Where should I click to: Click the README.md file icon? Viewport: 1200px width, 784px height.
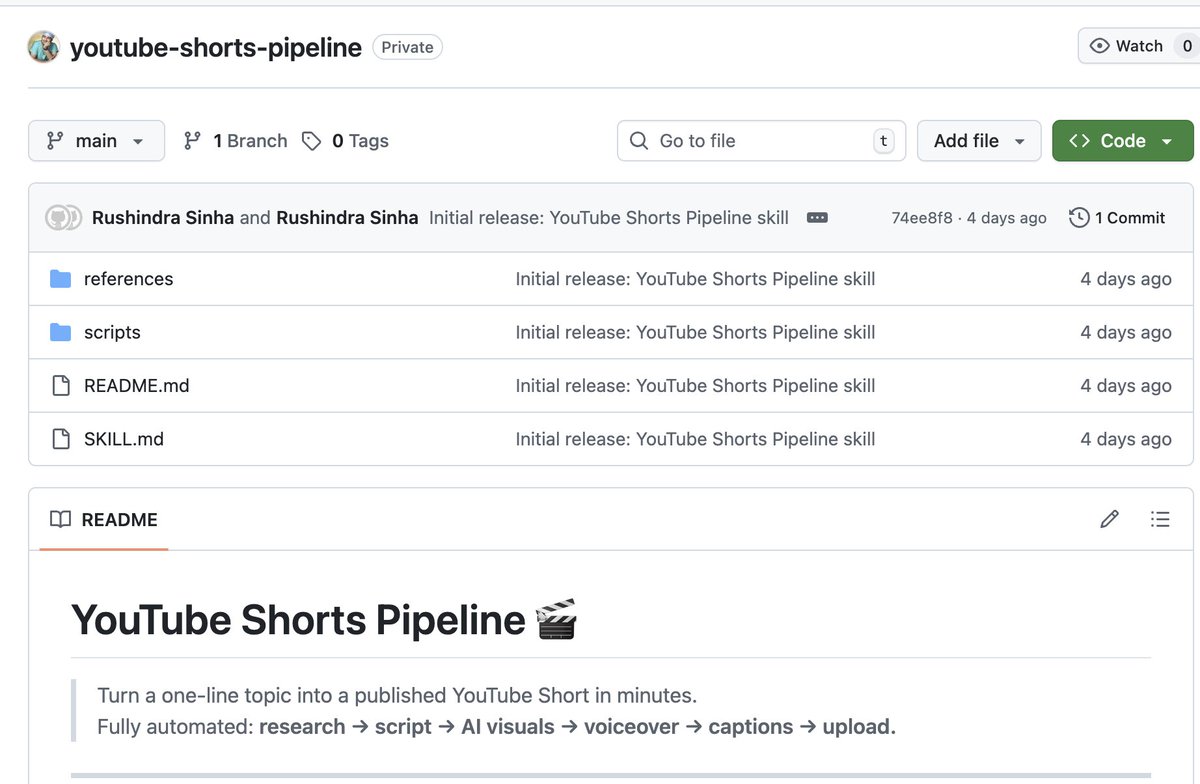[x=60, y=385]
